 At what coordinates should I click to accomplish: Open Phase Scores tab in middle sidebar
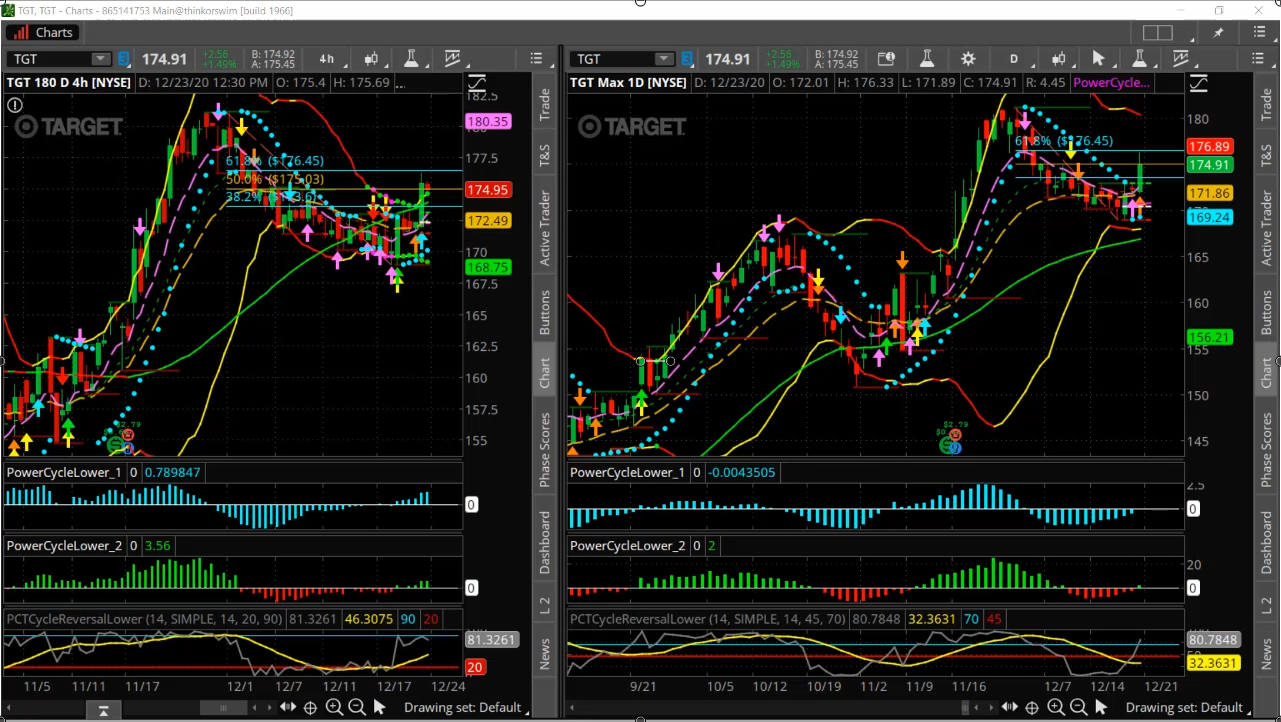tap(545, 450)
